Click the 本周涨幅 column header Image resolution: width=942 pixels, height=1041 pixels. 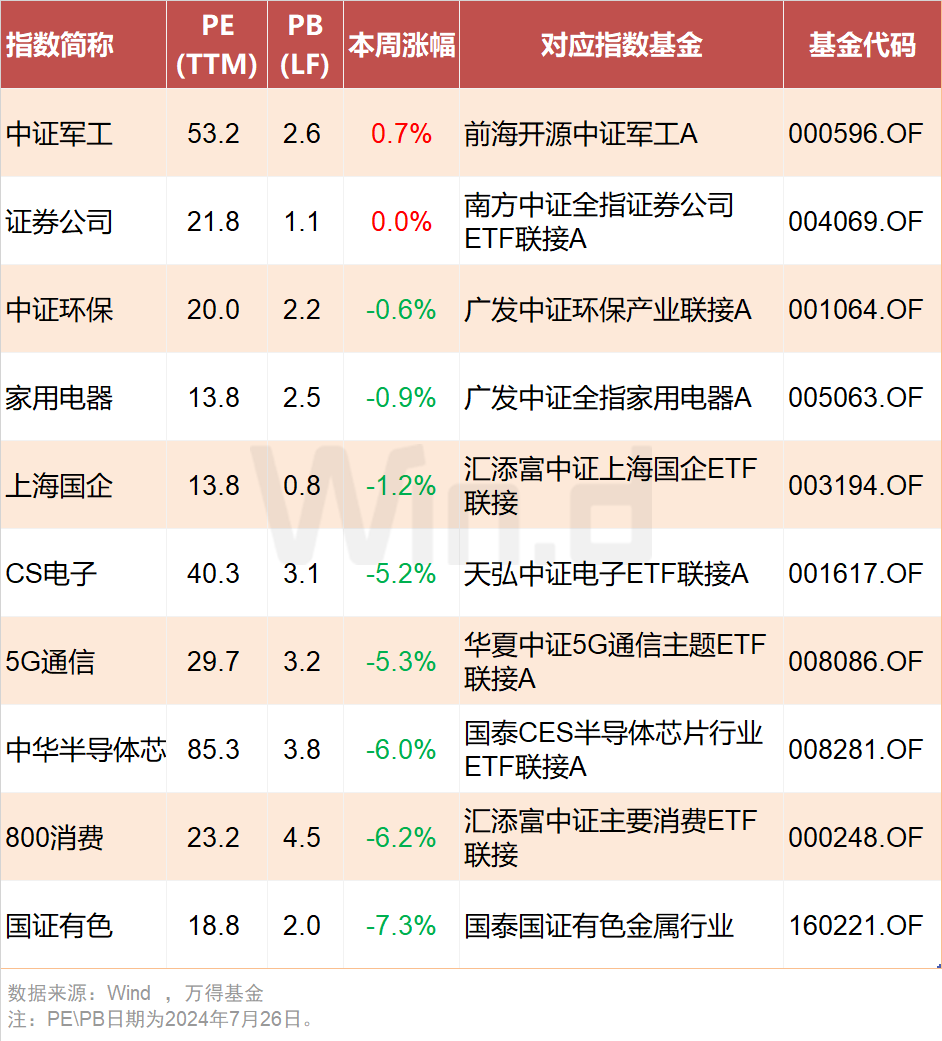(402, 45)
